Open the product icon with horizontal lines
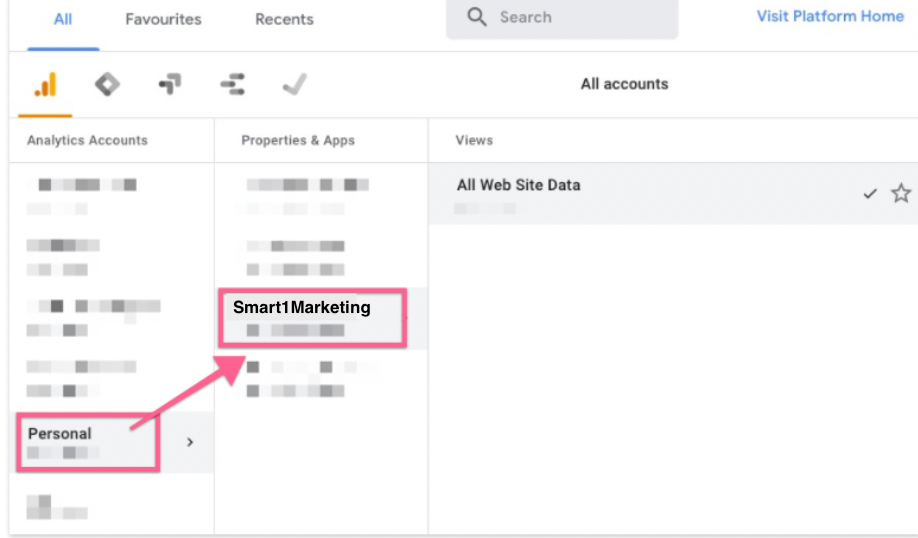The width and height of the screenshot is (918, 538). 232,85
